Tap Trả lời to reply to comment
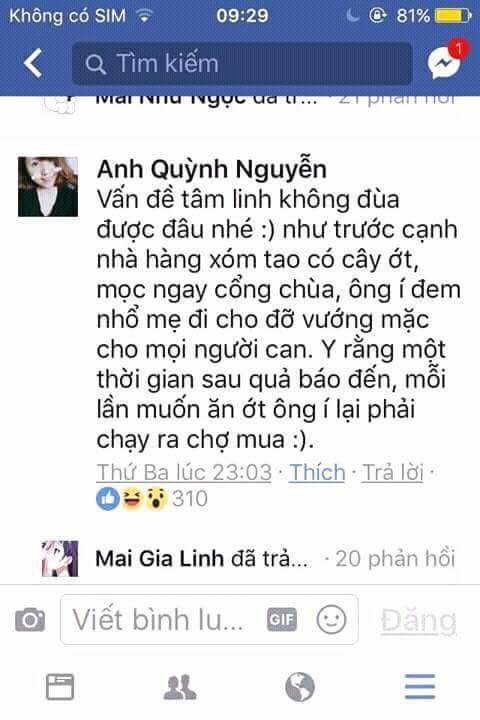Viewport: 480px width, 720px height. [x=393, y=472]
